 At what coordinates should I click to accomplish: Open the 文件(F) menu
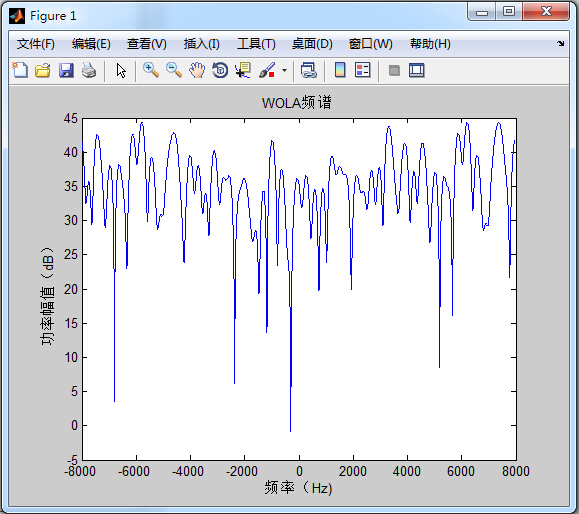[36, 44]
